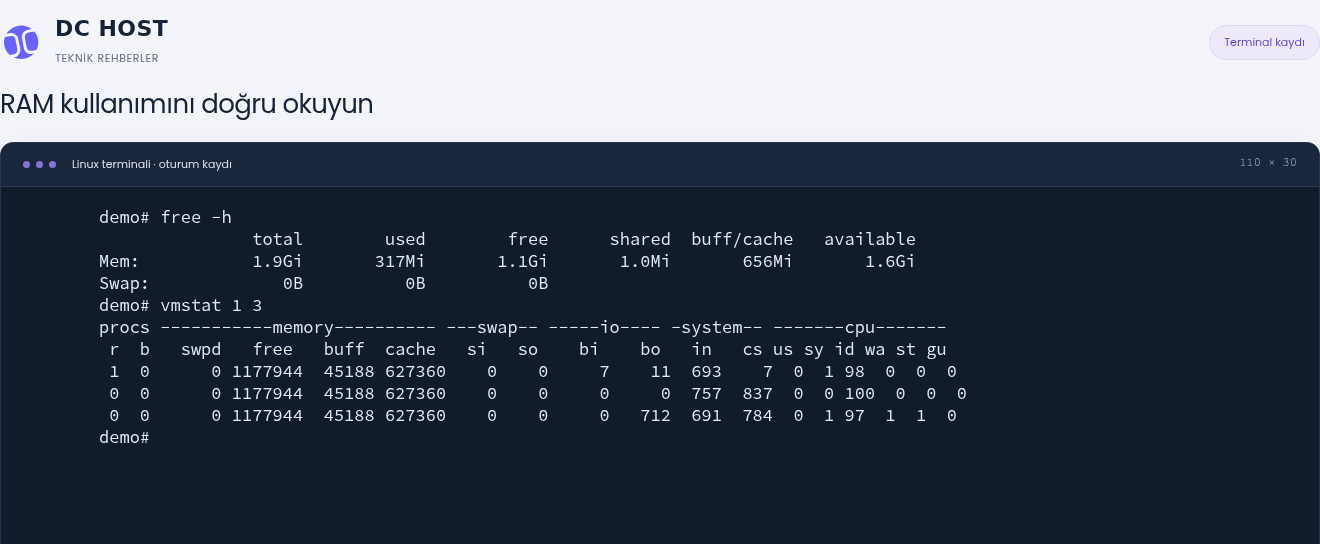This screenshot has height=544, width=1320.
Task: Click the DC HOST logo icon
Action: coord(20,42)
